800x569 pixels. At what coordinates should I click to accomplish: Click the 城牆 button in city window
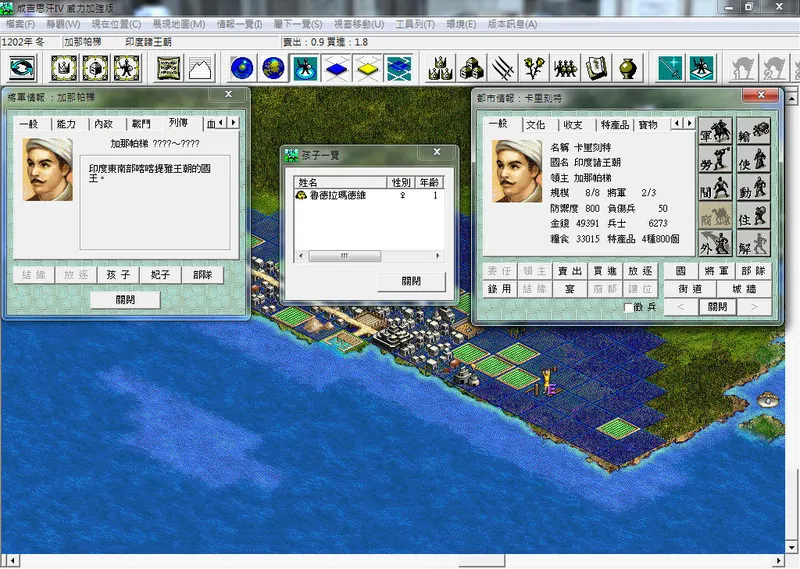pos(744,289)
